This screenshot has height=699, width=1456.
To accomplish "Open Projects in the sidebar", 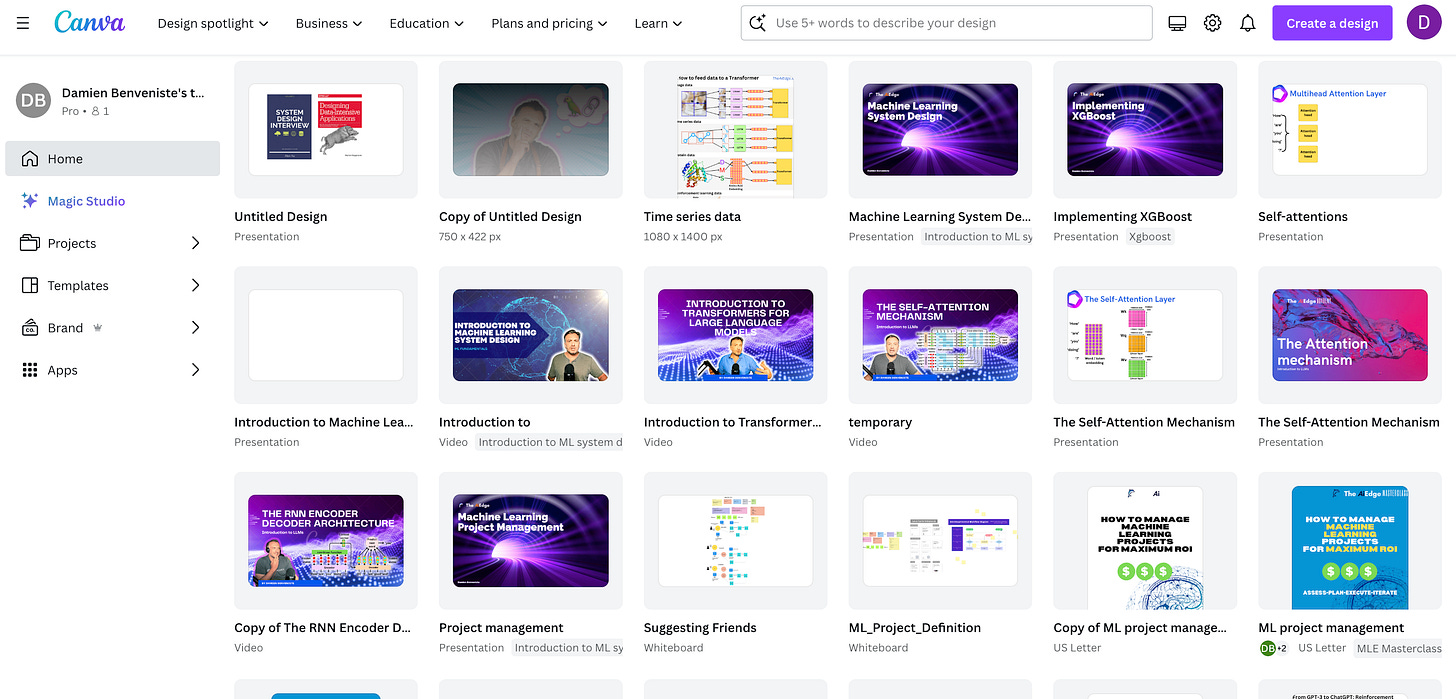I will 112,243.
